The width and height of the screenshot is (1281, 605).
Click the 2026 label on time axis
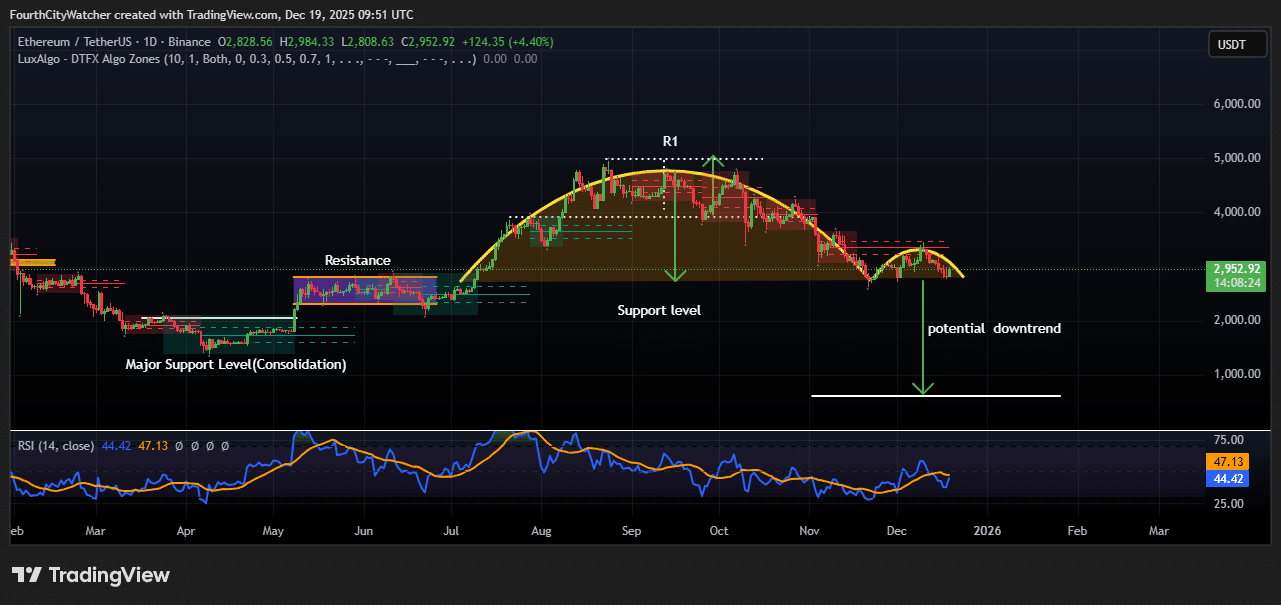(987, 529)
